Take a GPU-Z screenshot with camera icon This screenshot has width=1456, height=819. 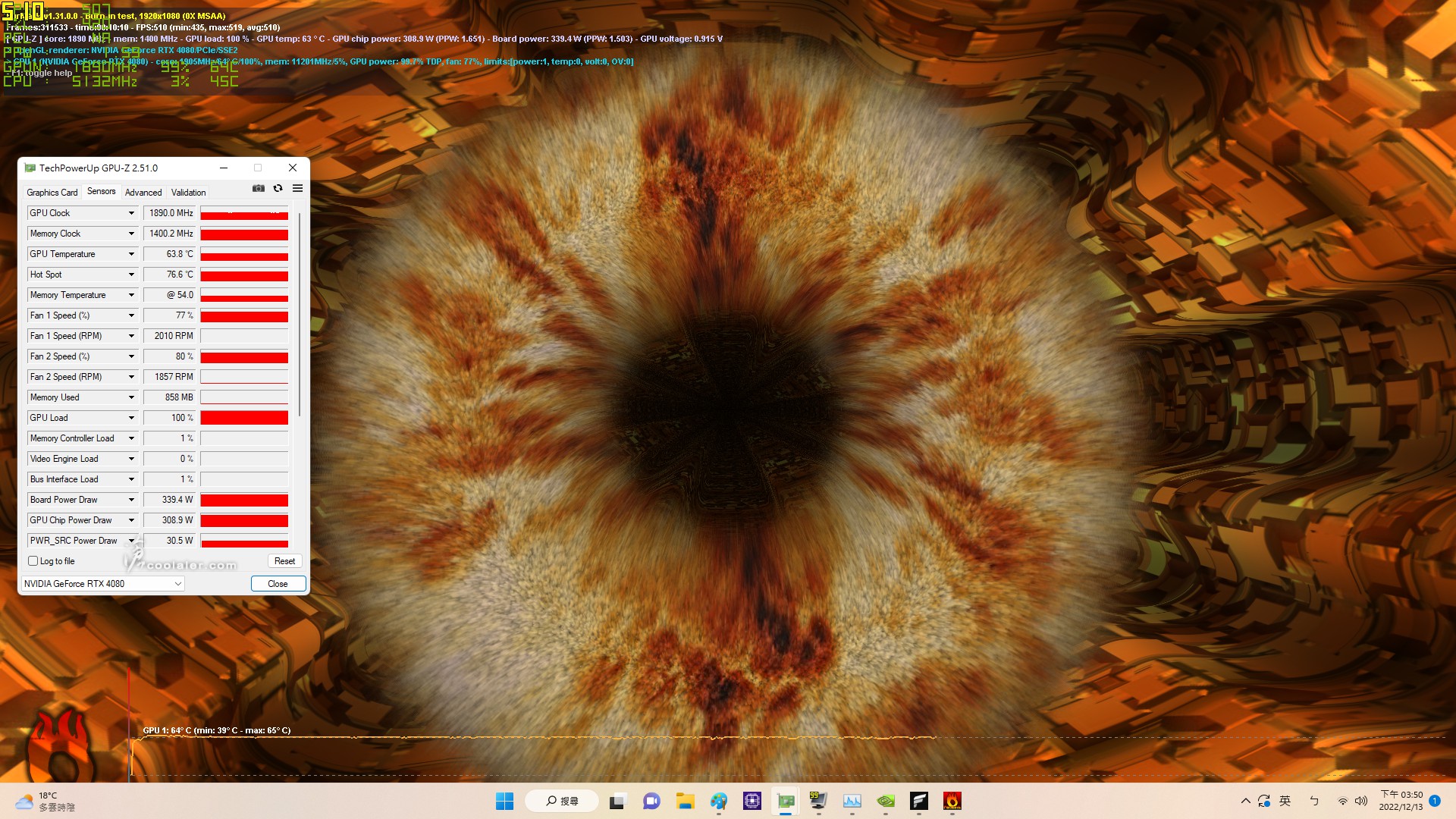pos(259,188)
